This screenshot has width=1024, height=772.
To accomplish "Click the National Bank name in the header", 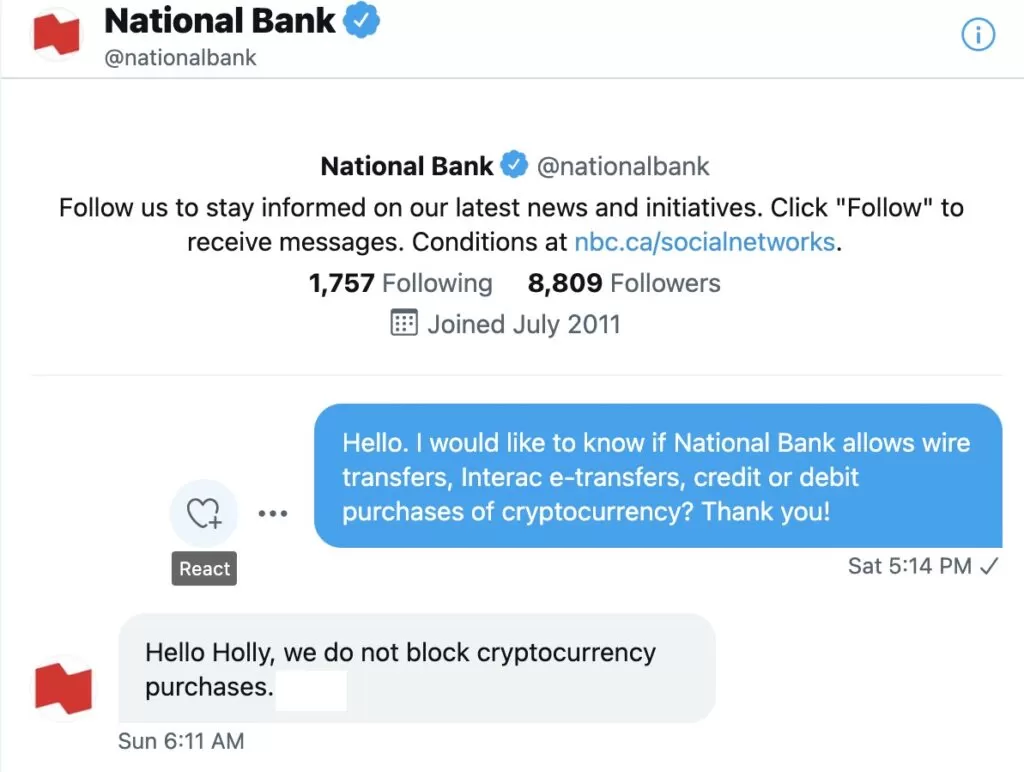I will (220, 20).
